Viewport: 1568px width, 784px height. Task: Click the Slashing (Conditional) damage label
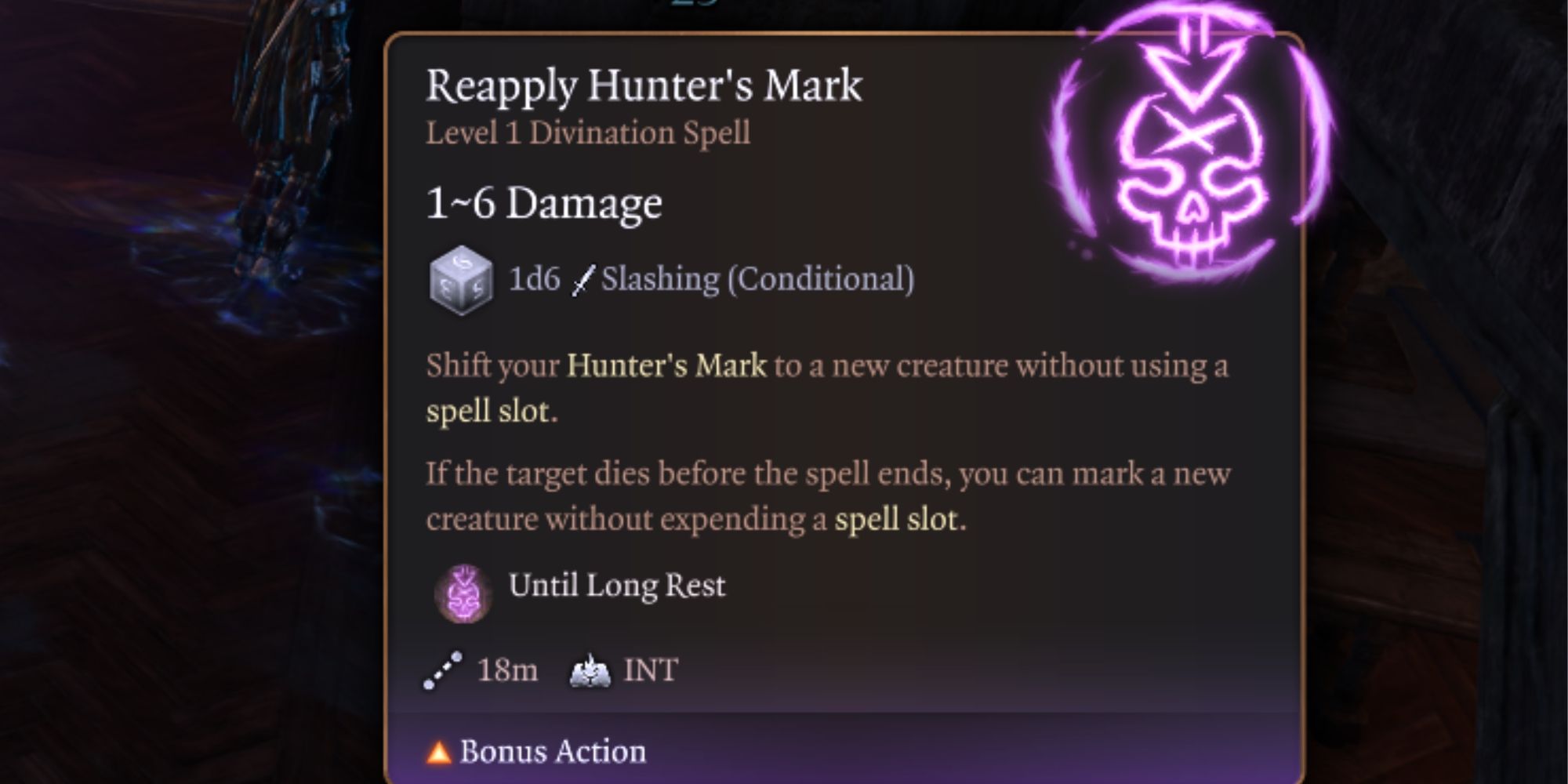pyautogui.click(x=757, y=280)
